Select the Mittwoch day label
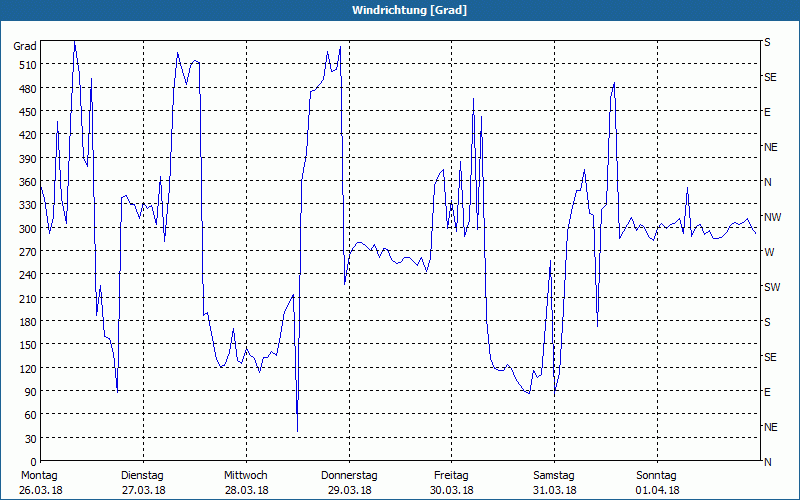 point(245,476)
